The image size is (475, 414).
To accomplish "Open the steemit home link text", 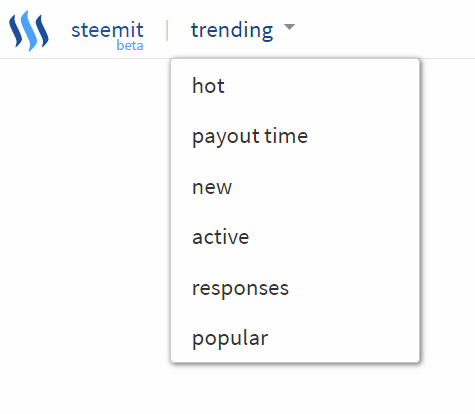I will coord(107,30).
